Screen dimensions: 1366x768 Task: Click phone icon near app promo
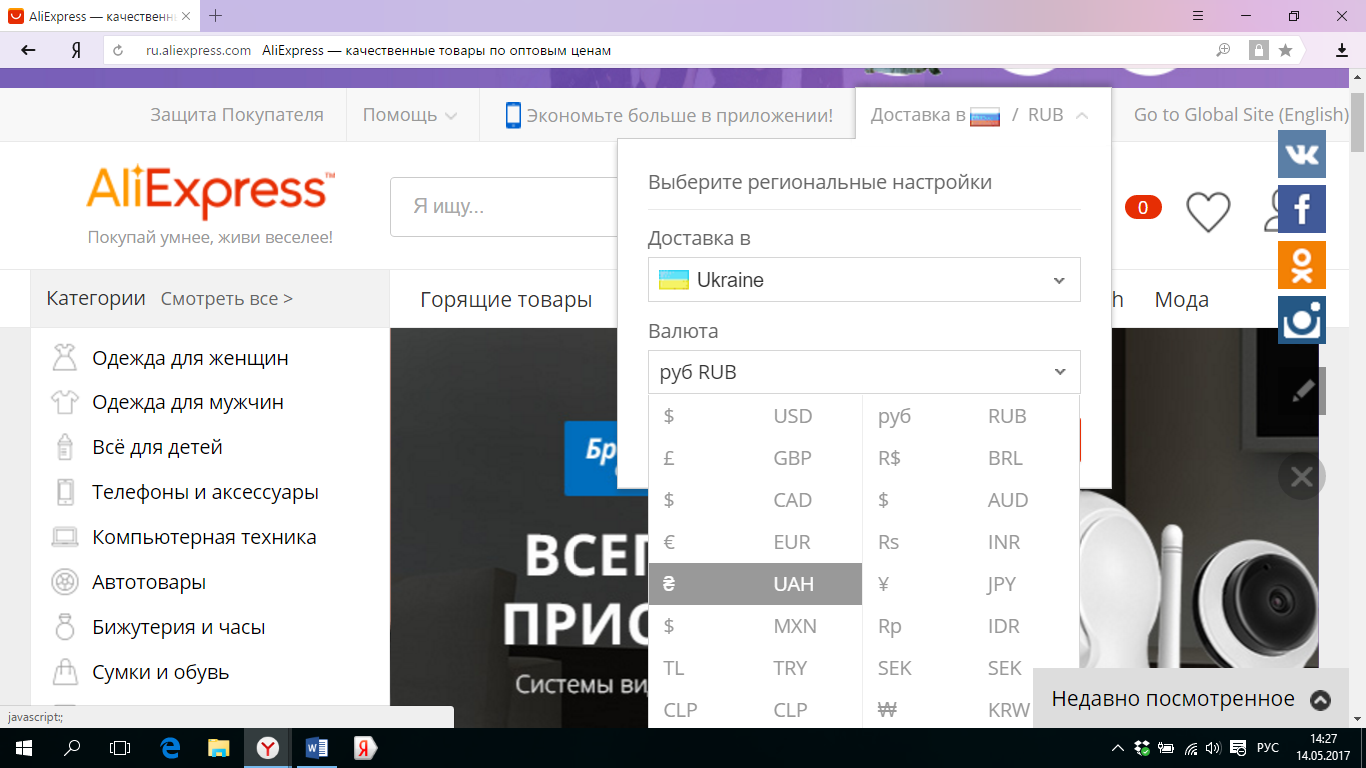(513, 115)
